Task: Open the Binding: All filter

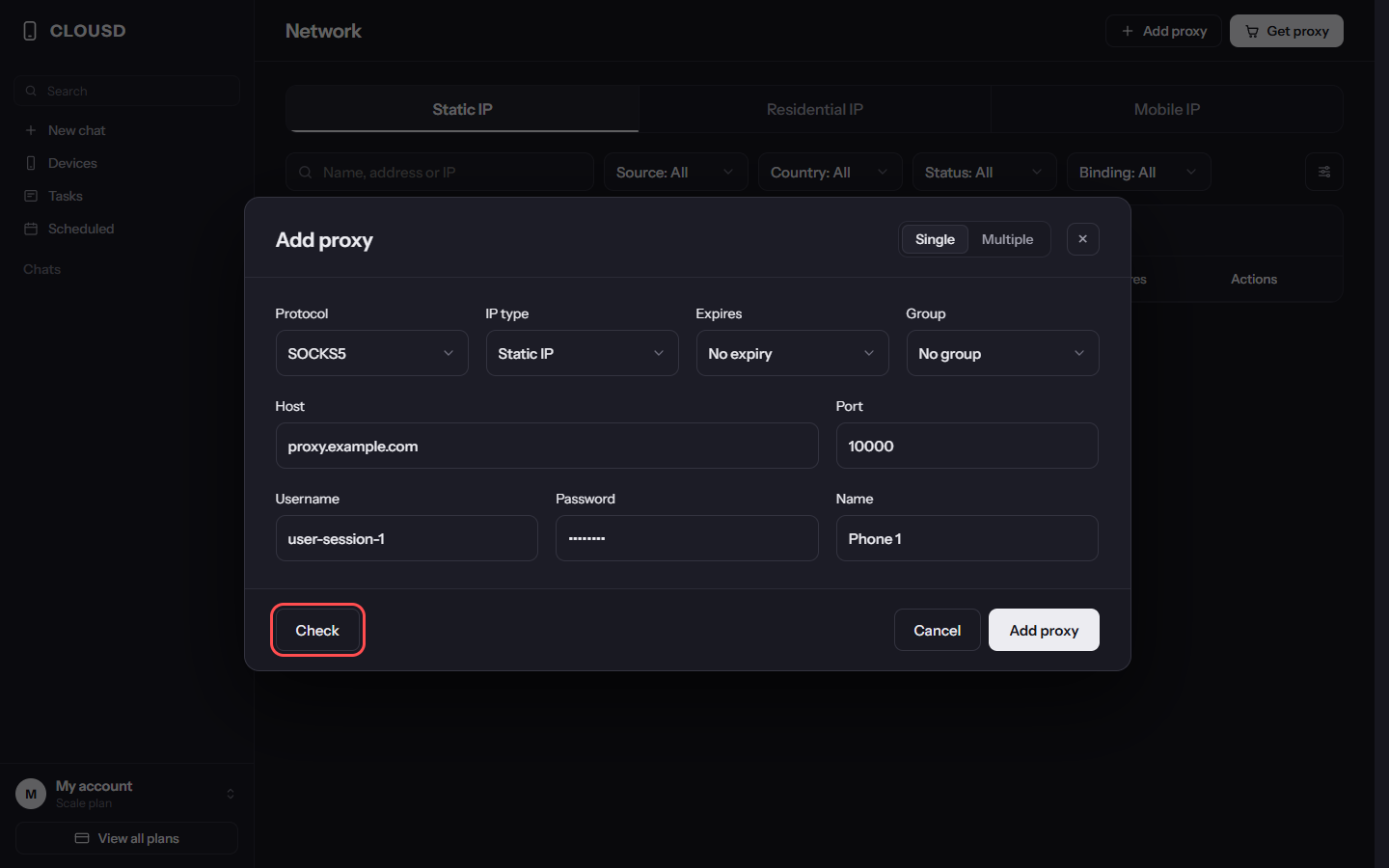Action: [x=1138, y=172]
